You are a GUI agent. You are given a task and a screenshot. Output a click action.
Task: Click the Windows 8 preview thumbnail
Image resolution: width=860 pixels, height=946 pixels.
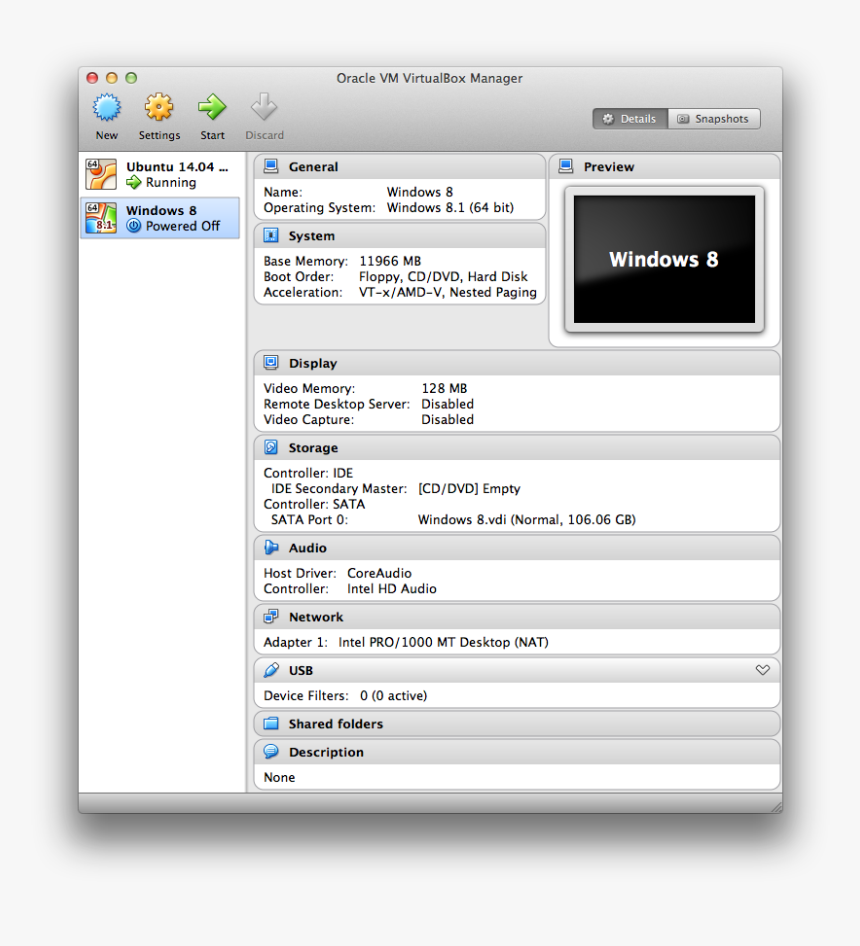664,259
